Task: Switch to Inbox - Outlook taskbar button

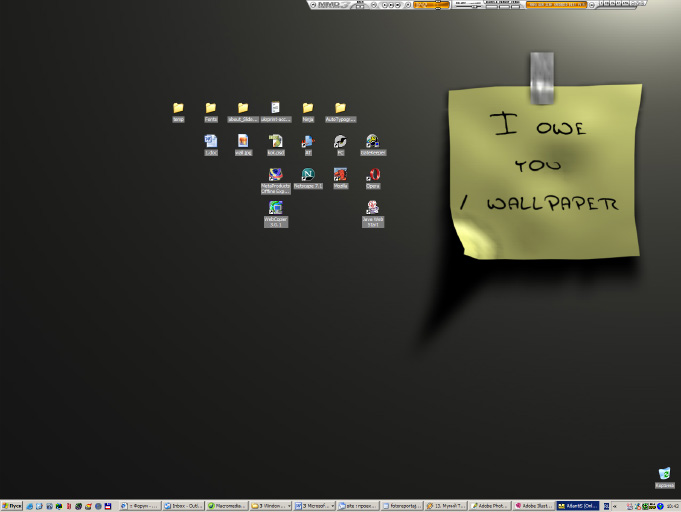Action: [184, 506]
